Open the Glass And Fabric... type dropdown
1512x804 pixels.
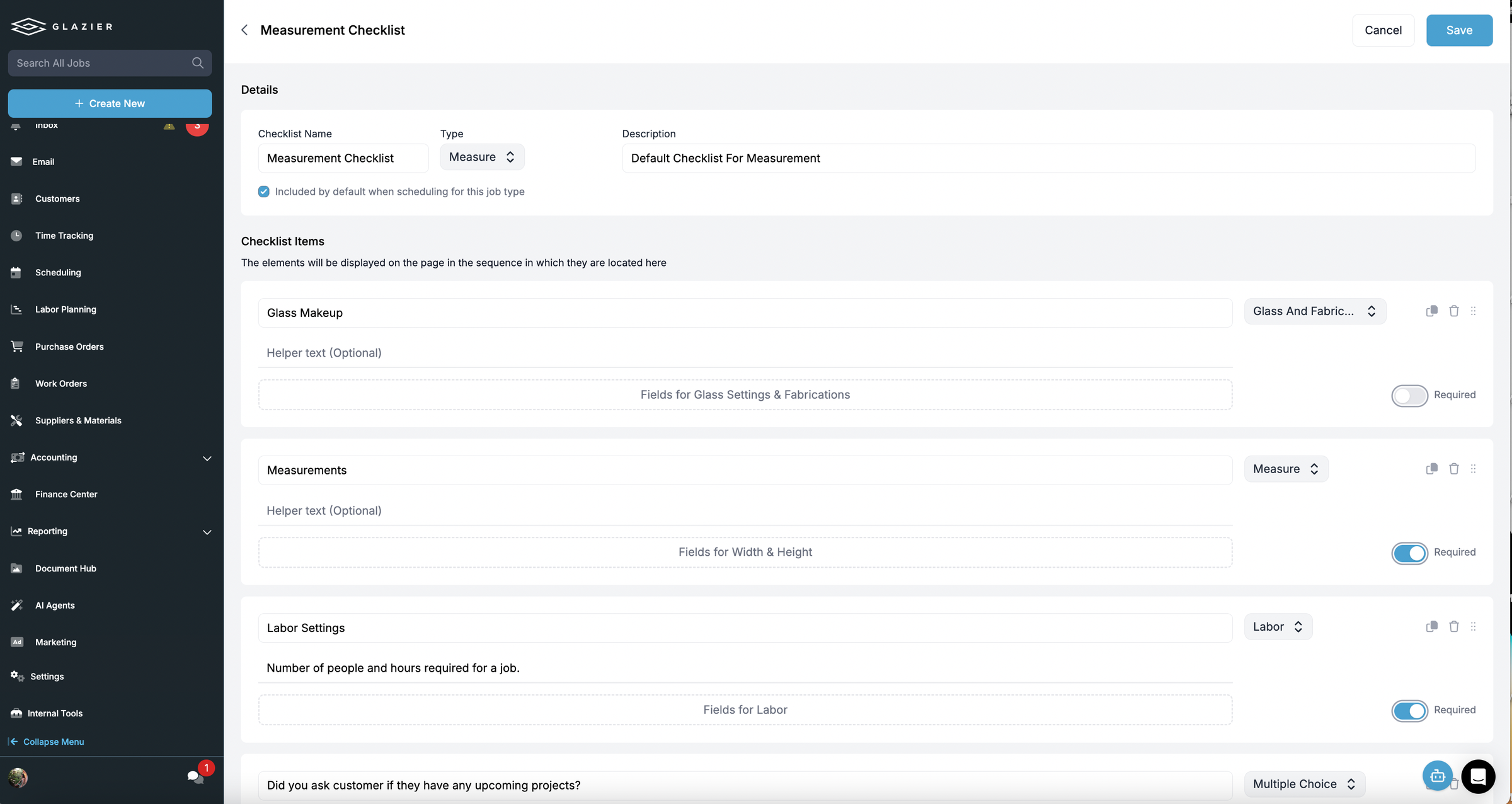click(x=1315, y=311)
